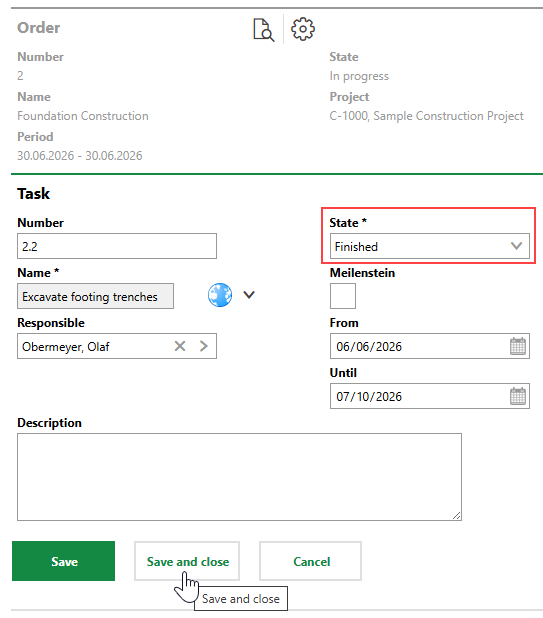Open the order settings gear icon
The width and height of the screenshot is (543, 618).
pyautogui.click(x=303, y=29)
